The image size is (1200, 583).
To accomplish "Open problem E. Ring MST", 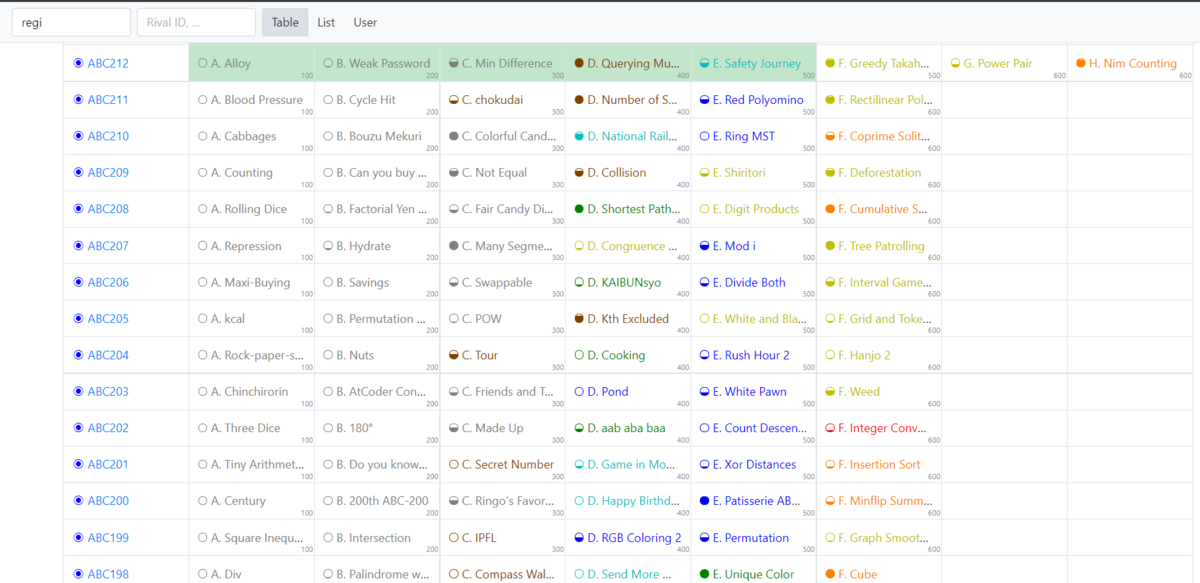I will tap(743, 136).
